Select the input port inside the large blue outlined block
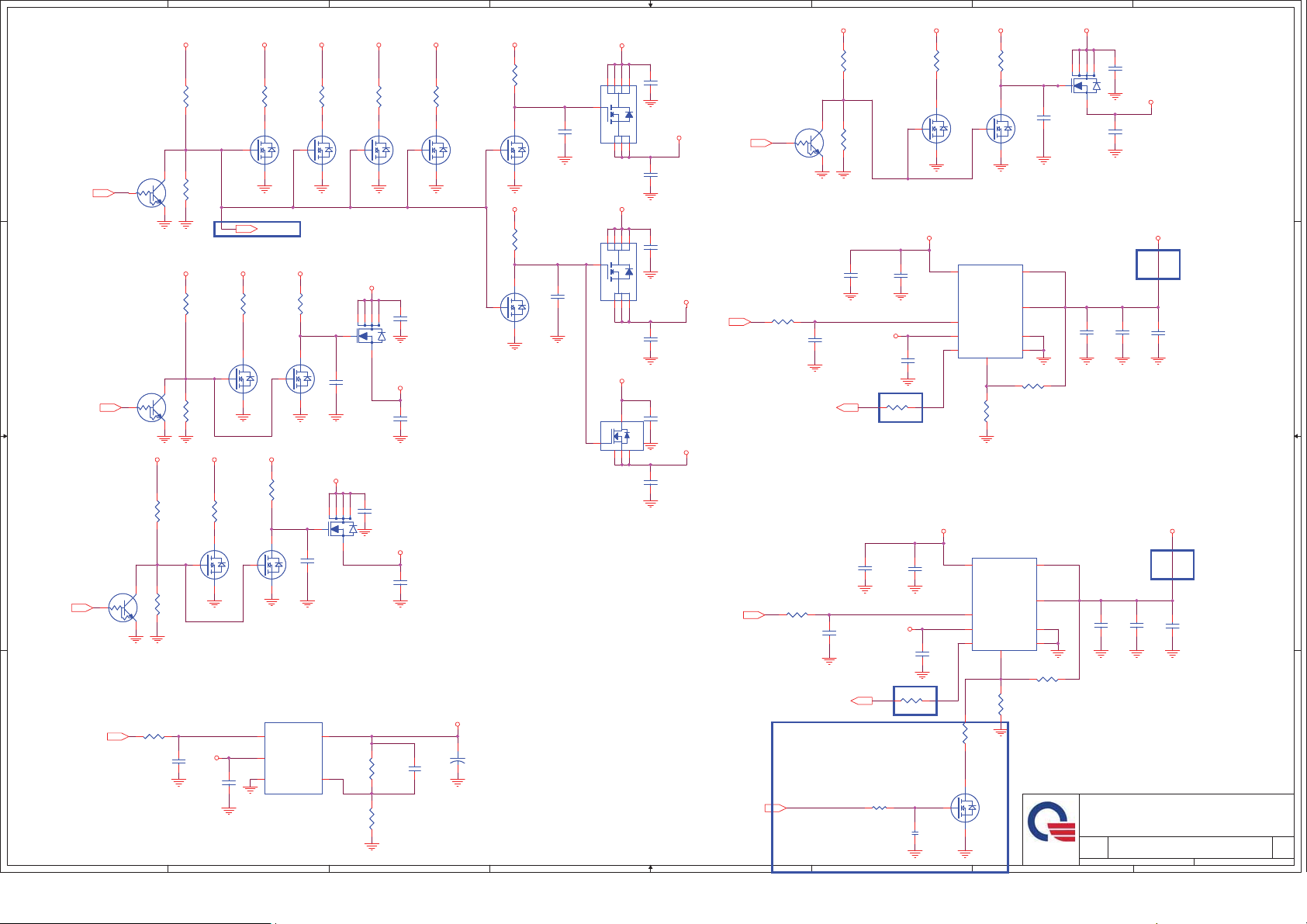The width and height of the screenshot is (1307, 924). 776,808
